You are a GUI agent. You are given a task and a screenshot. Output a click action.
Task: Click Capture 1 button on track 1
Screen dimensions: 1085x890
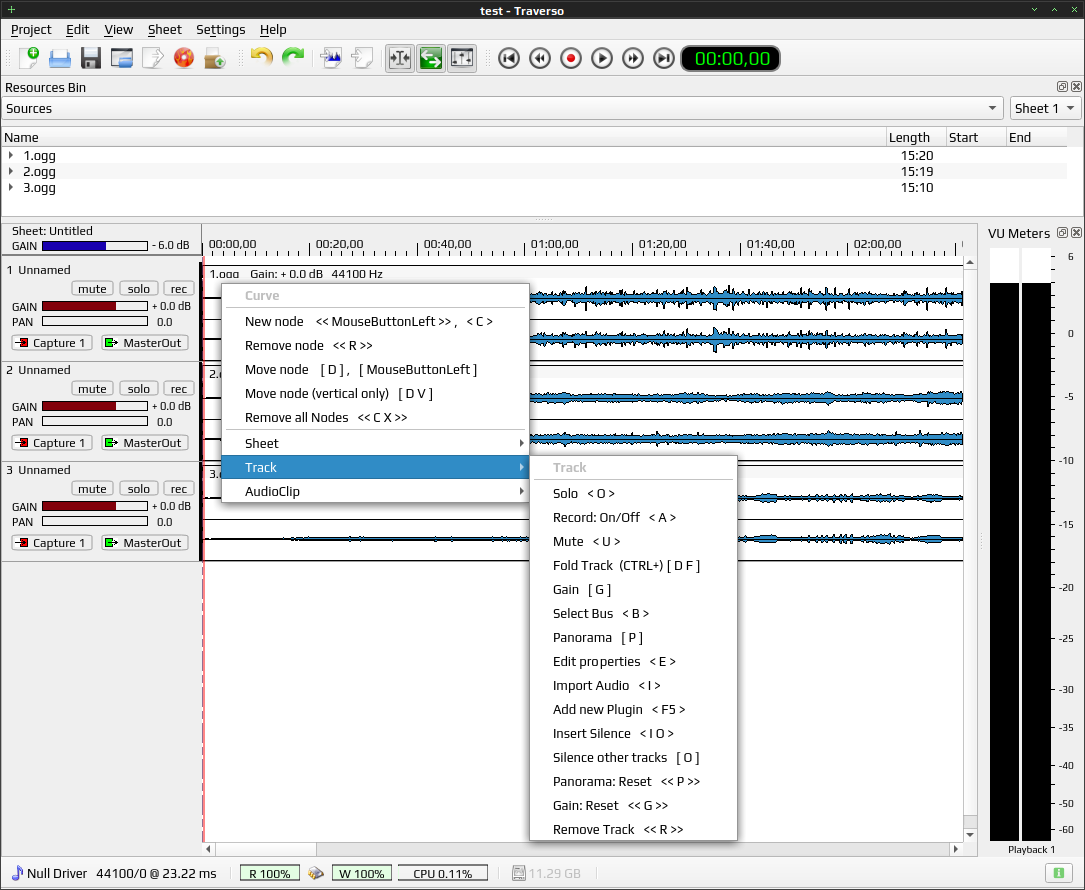(52, 343)
